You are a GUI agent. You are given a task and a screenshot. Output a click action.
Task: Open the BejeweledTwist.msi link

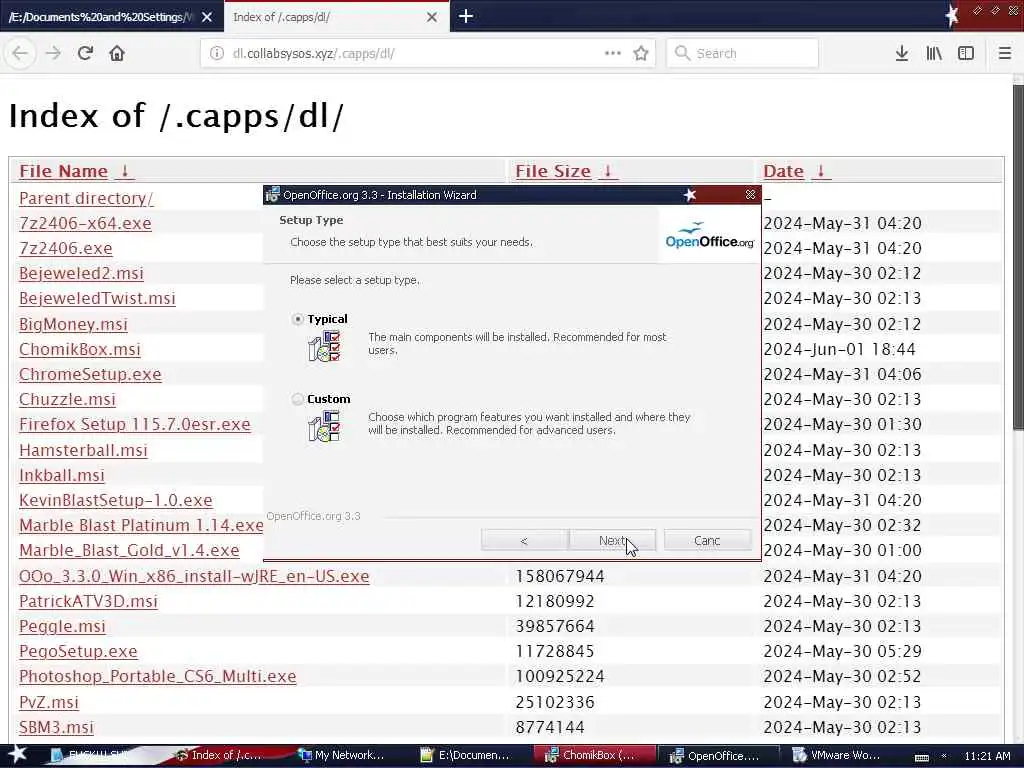[x=97, y=298]
